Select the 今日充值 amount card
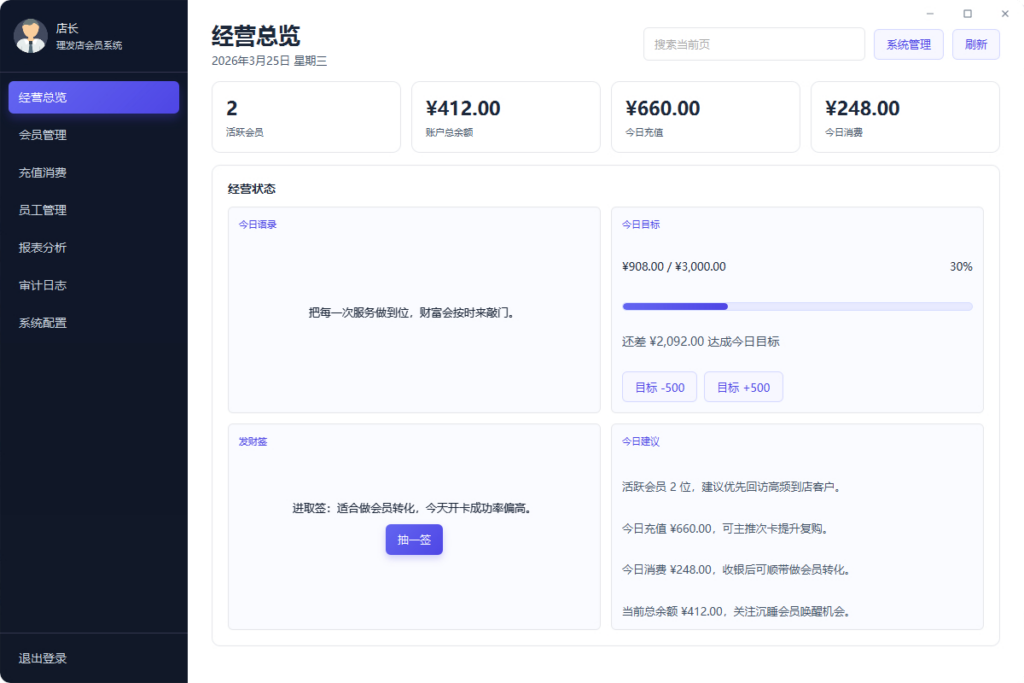Screen dimensions: 1024x683 coord(705,116)
